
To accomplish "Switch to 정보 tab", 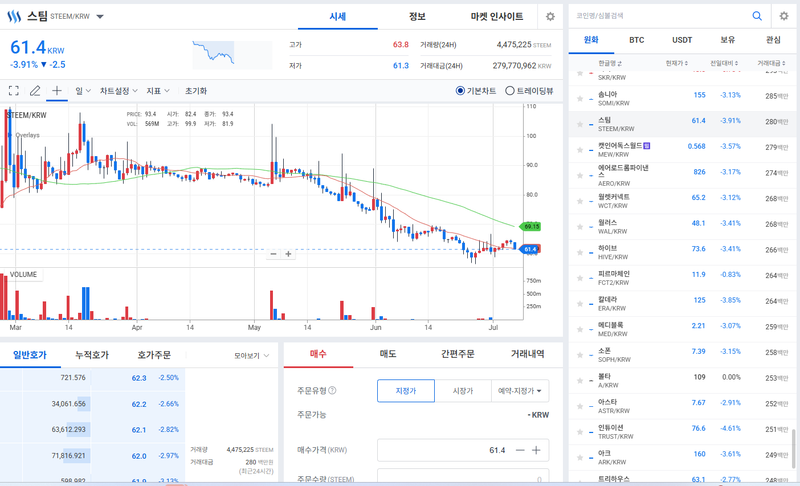I will [x=417, y=16].
